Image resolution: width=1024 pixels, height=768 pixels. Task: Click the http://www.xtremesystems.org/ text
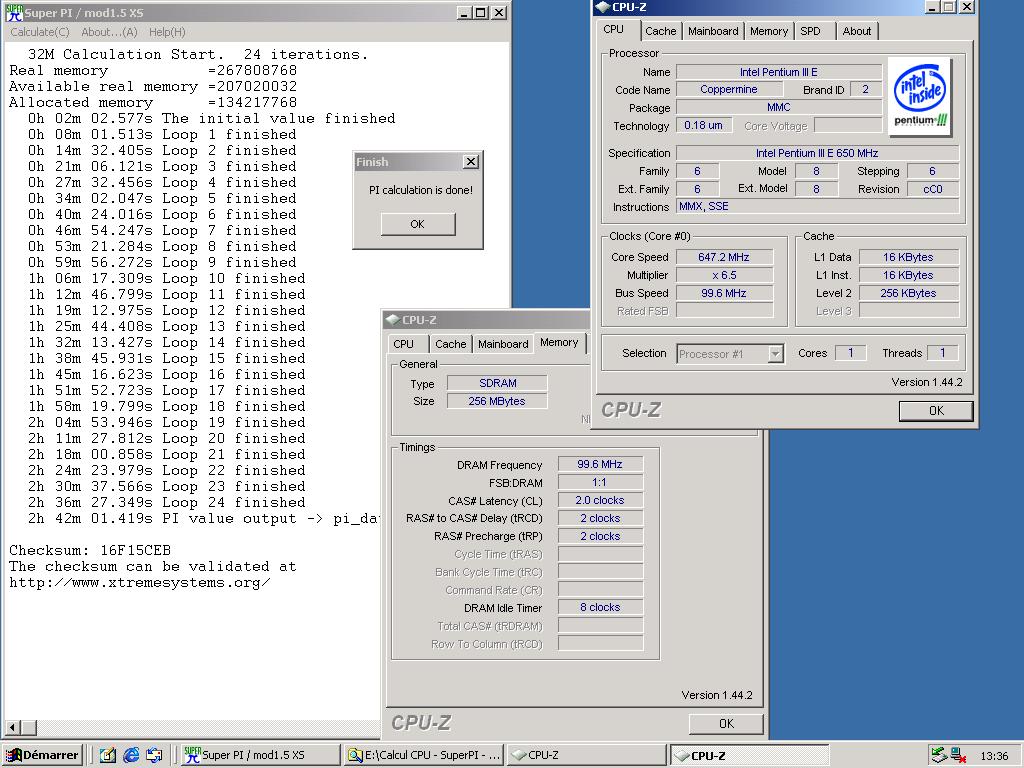[140, 583]
